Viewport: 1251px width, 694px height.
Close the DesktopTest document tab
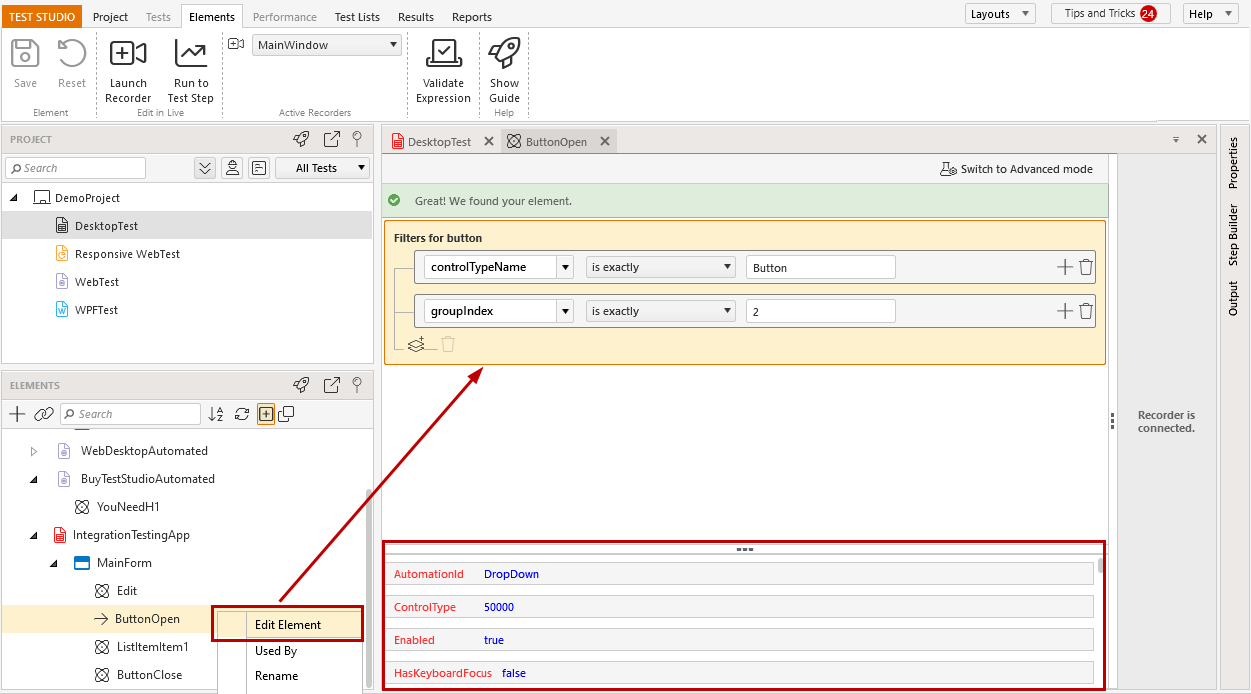pos(488,142)
